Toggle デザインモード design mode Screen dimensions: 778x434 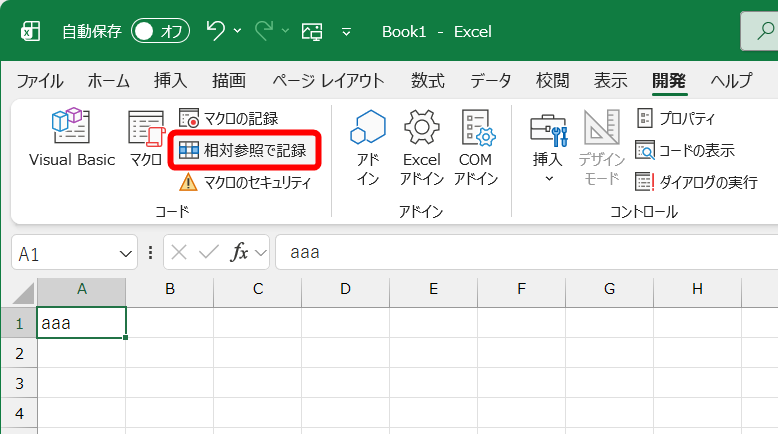pyautogui.click(x=601, y=148)
